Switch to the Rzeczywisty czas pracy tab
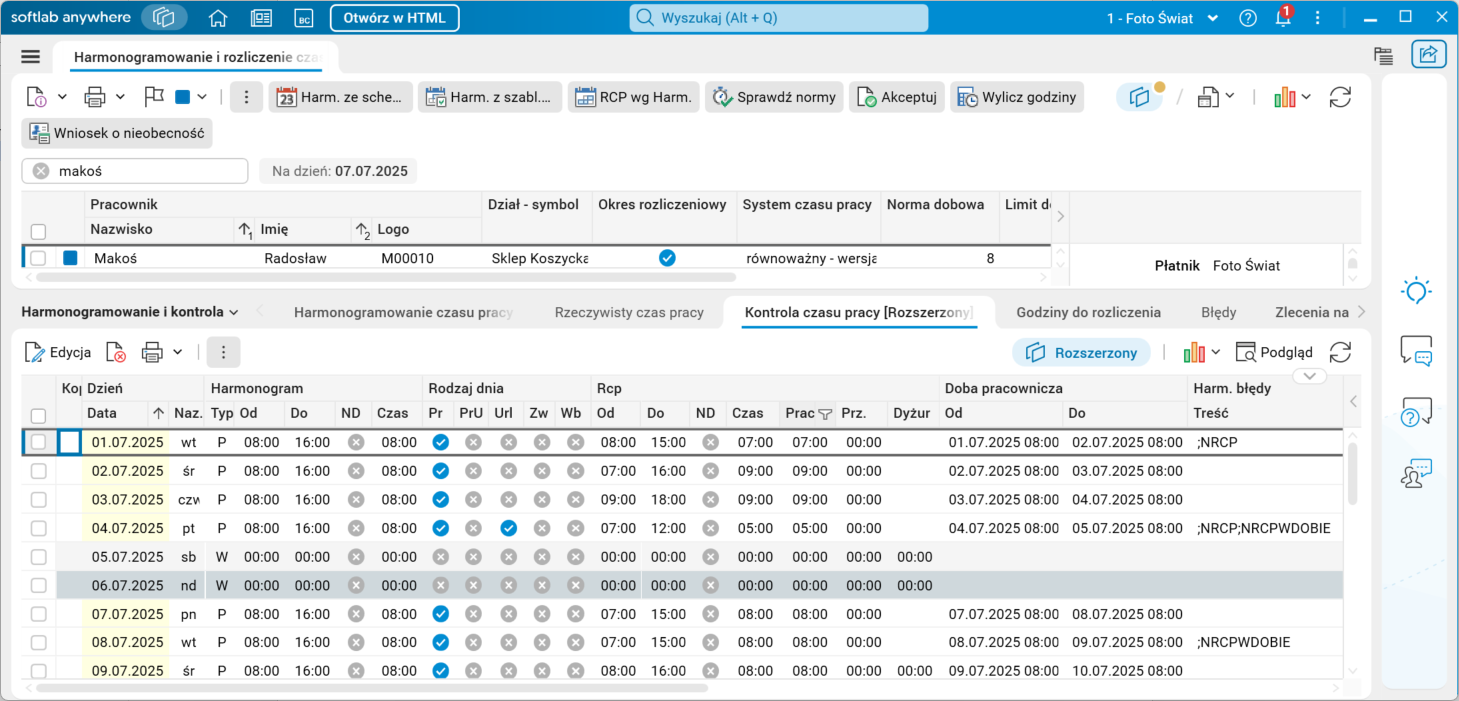This screenshot has width=1459, height=701. (629, 312)
